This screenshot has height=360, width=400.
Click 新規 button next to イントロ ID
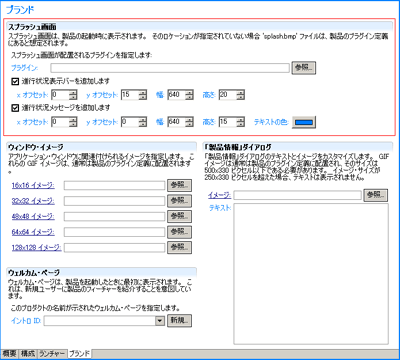pos(179,321)
